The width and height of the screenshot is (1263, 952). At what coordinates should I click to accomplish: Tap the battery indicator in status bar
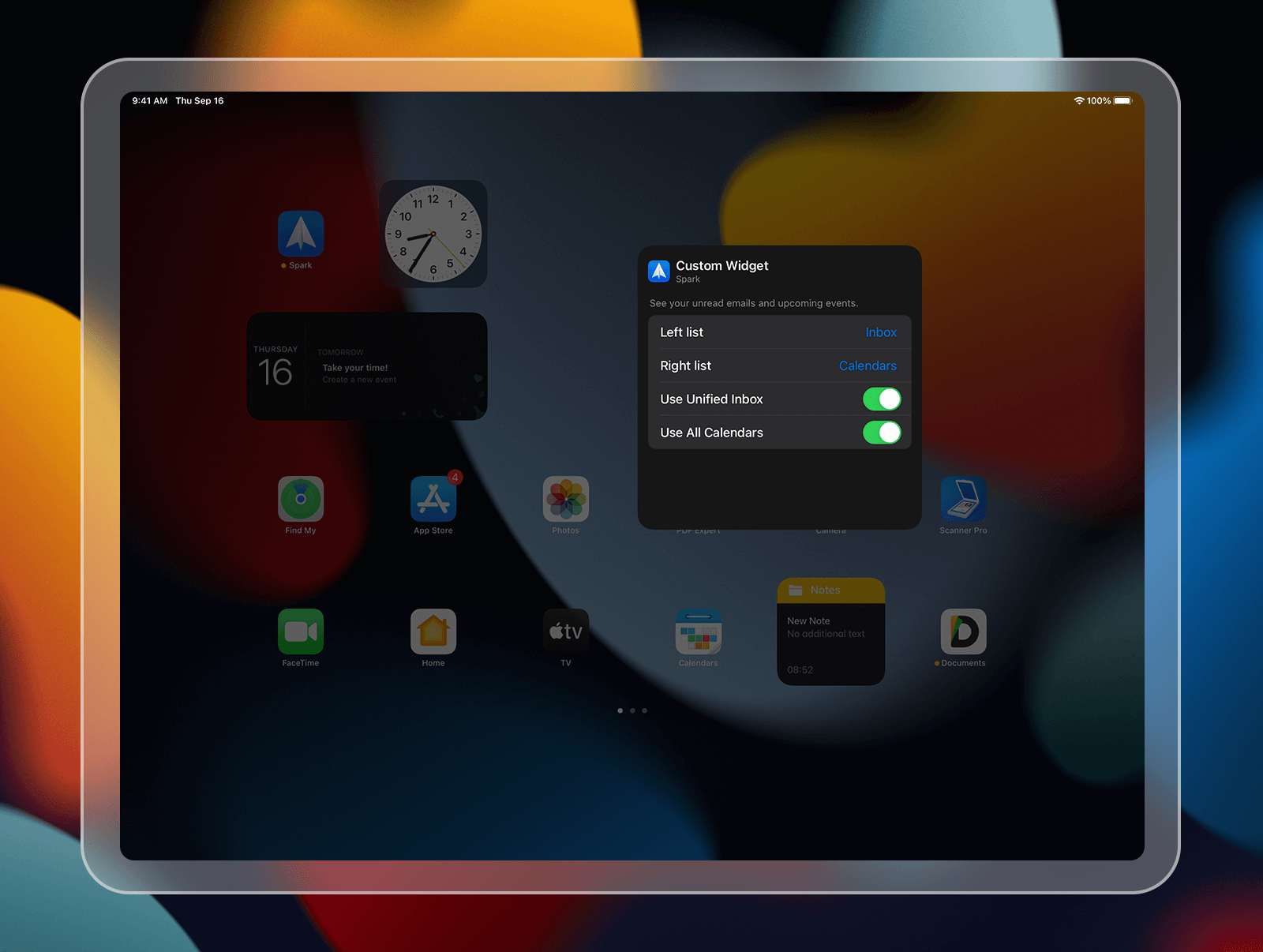click(1122, 101)
